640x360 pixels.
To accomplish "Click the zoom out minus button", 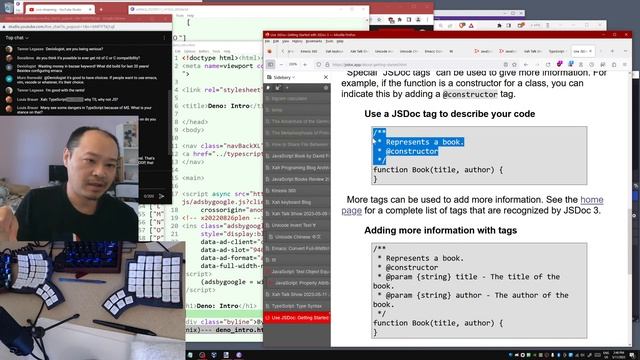I will coord(281,64).
